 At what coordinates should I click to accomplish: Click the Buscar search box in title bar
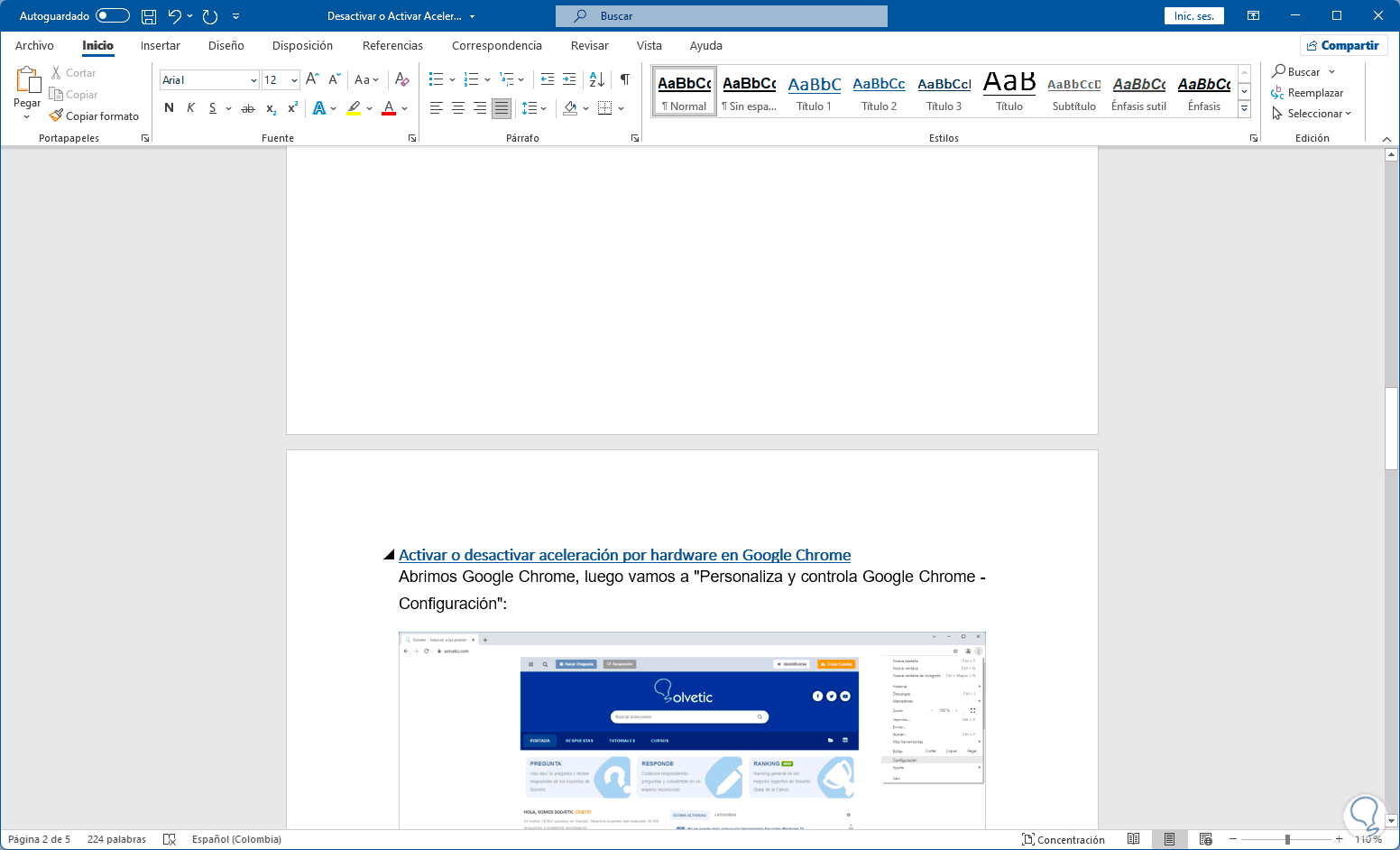coord(722,16)
